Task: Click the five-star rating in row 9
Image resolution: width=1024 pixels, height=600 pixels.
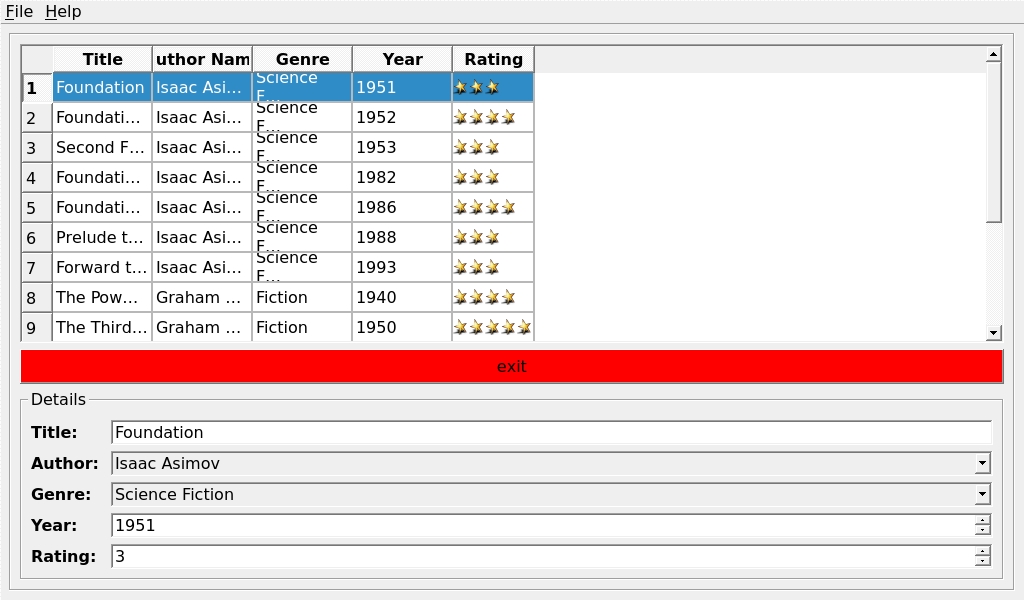Action: [x=492, y=328]
